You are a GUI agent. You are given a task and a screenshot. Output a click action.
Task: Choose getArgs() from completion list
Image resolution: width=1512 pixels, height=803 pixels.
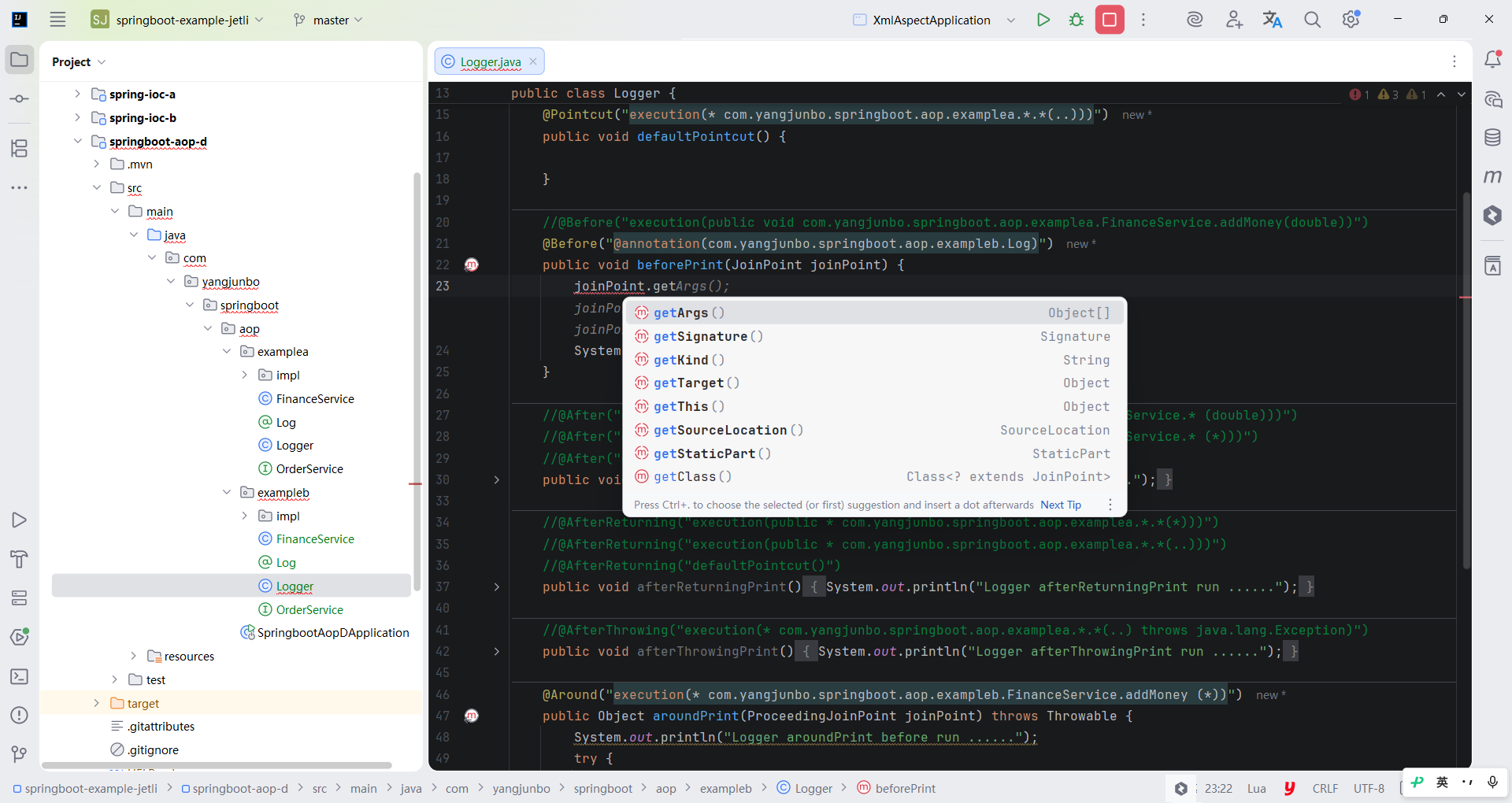[874, 313]
